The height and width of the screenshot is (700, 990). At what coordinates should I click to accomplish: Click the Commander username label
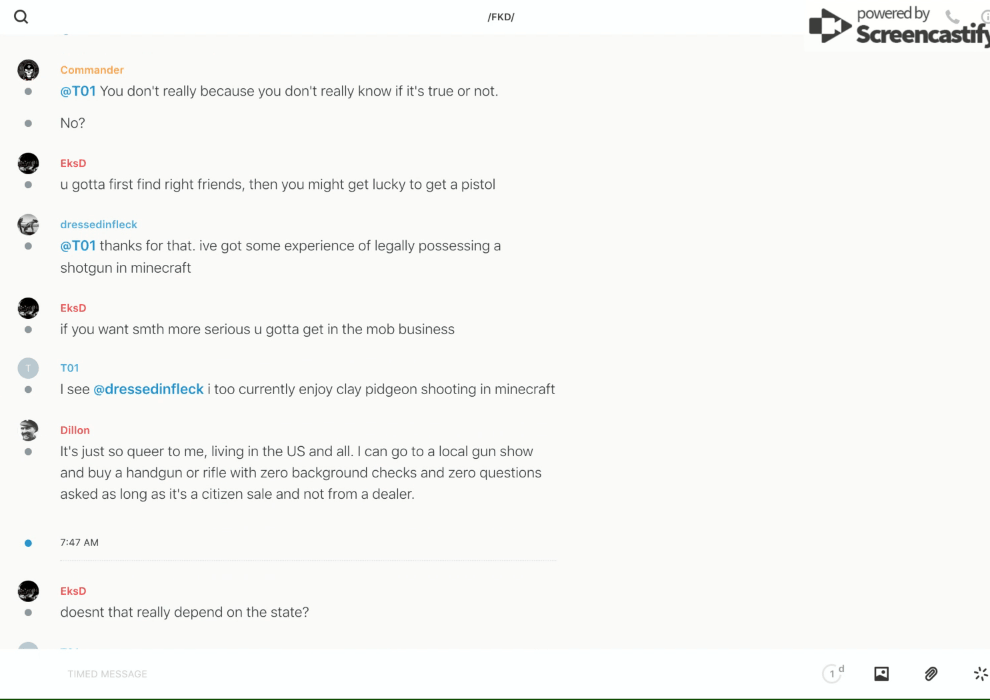[x=92, y=70]
